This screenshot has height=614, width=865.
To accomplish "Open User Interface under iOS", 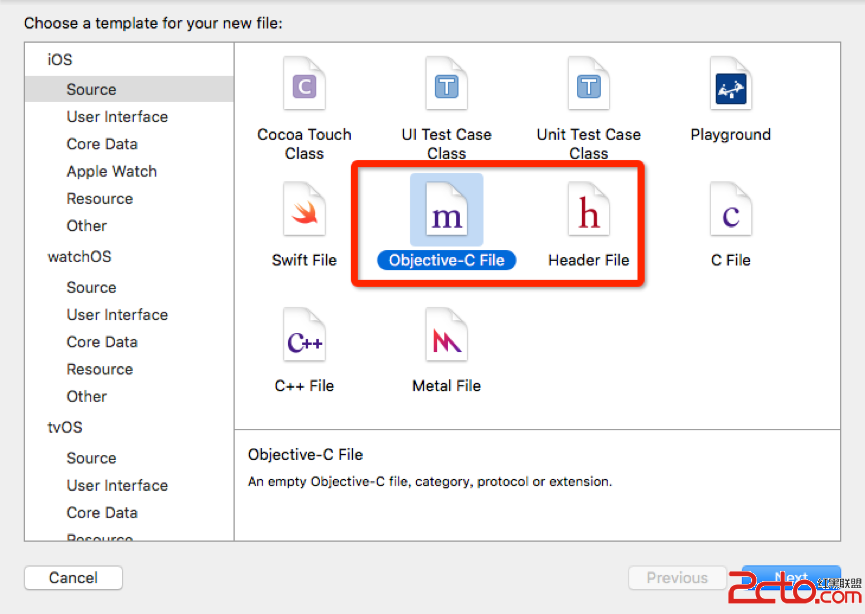I will [x=117, y=117].
